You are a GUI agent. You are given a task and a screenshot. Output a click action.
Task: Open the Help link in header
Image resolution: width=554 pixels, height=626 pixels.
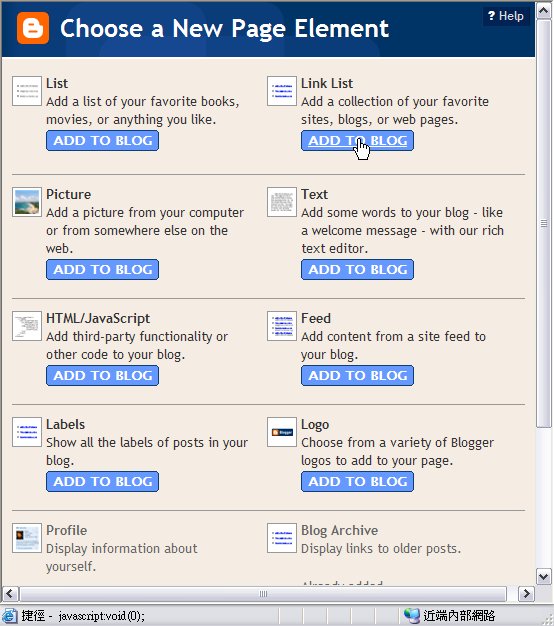click(506, 16)
